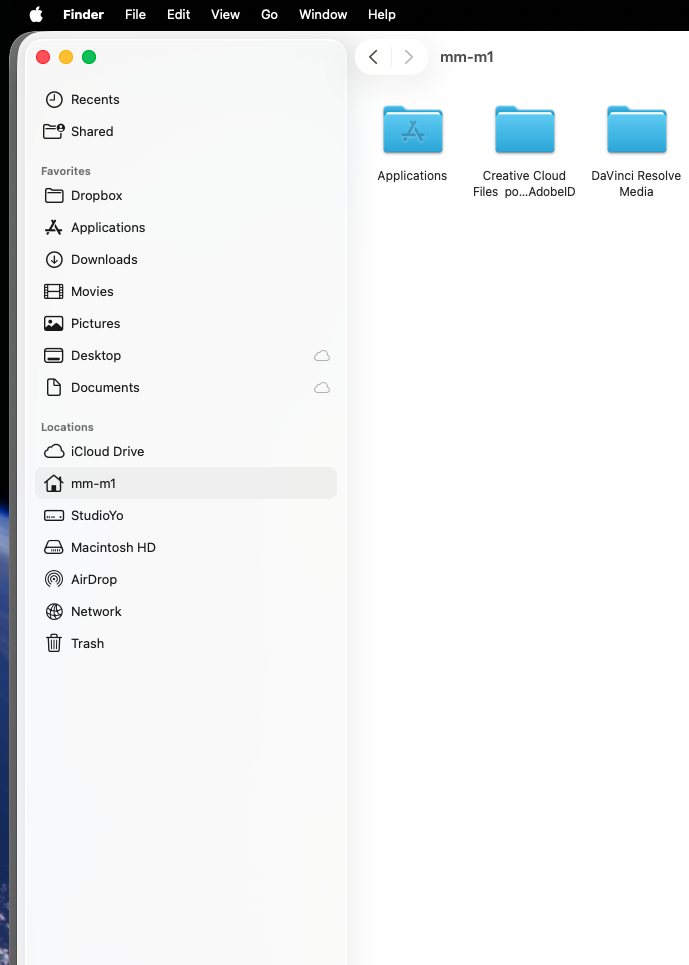Open the Help menu

click(x=381, y=14)
